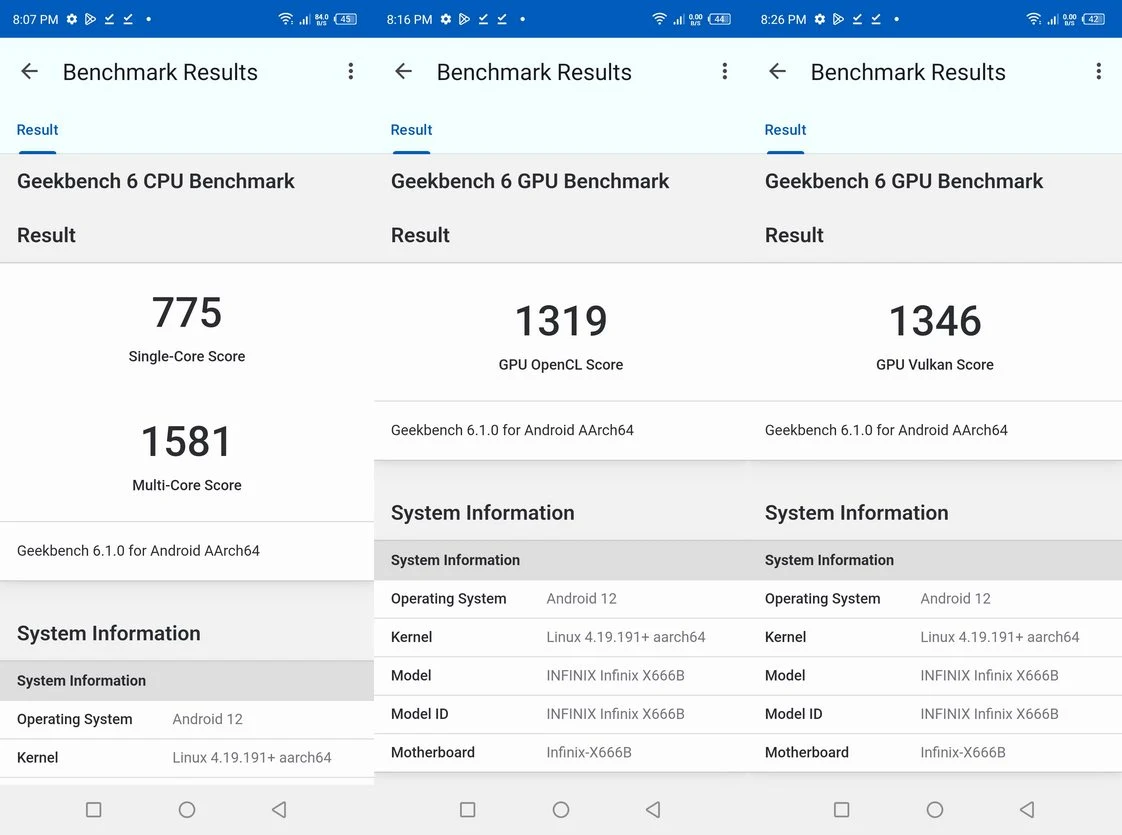The height and width of the screenshot is (835, 1122).
Task: Tap battery indicator showing 44
Action: [719, 19]
